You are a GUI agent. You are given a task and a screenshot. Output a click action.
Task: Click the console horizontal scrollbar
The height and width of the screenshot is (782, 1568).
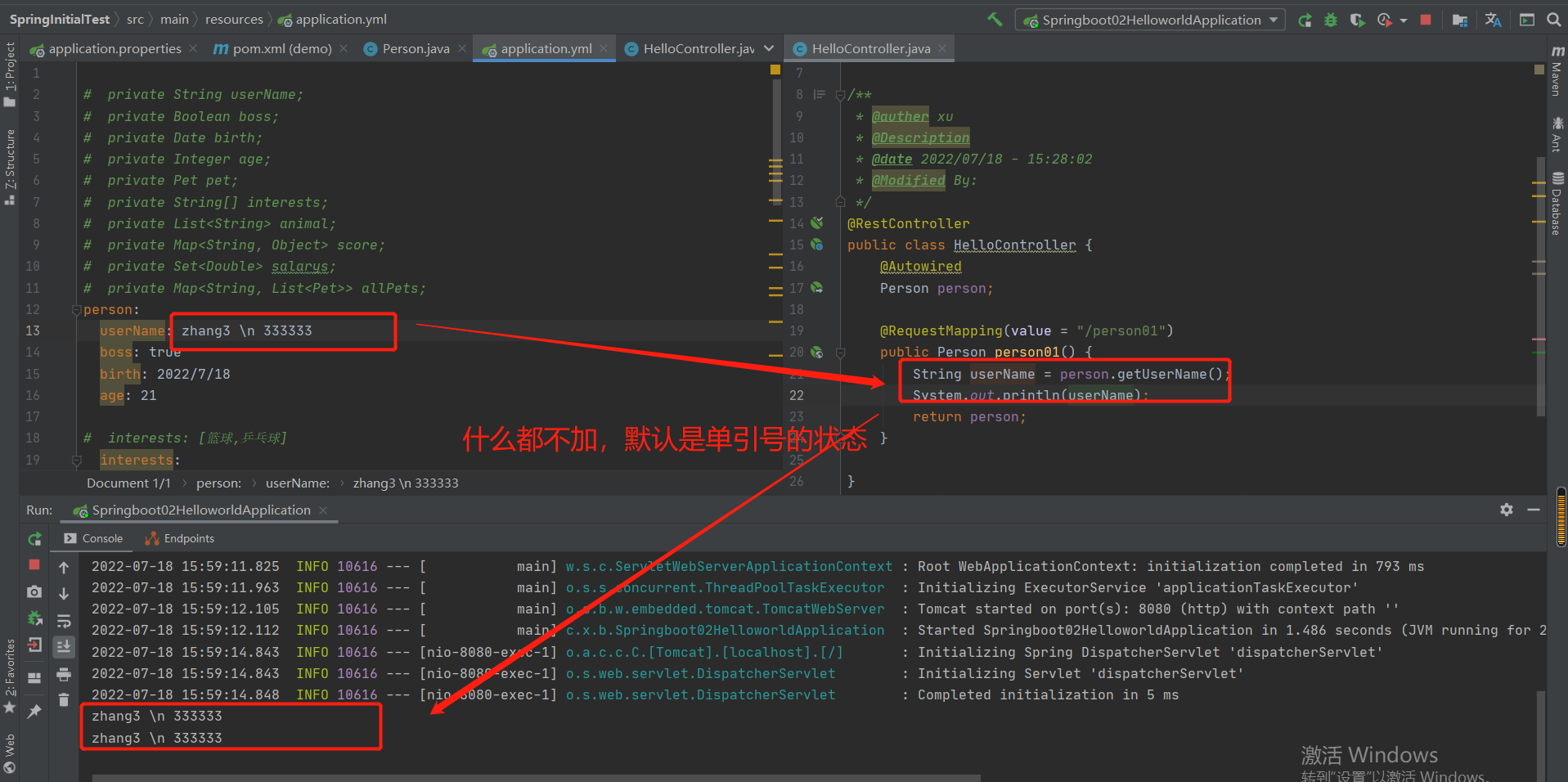(x=536, y=778)
